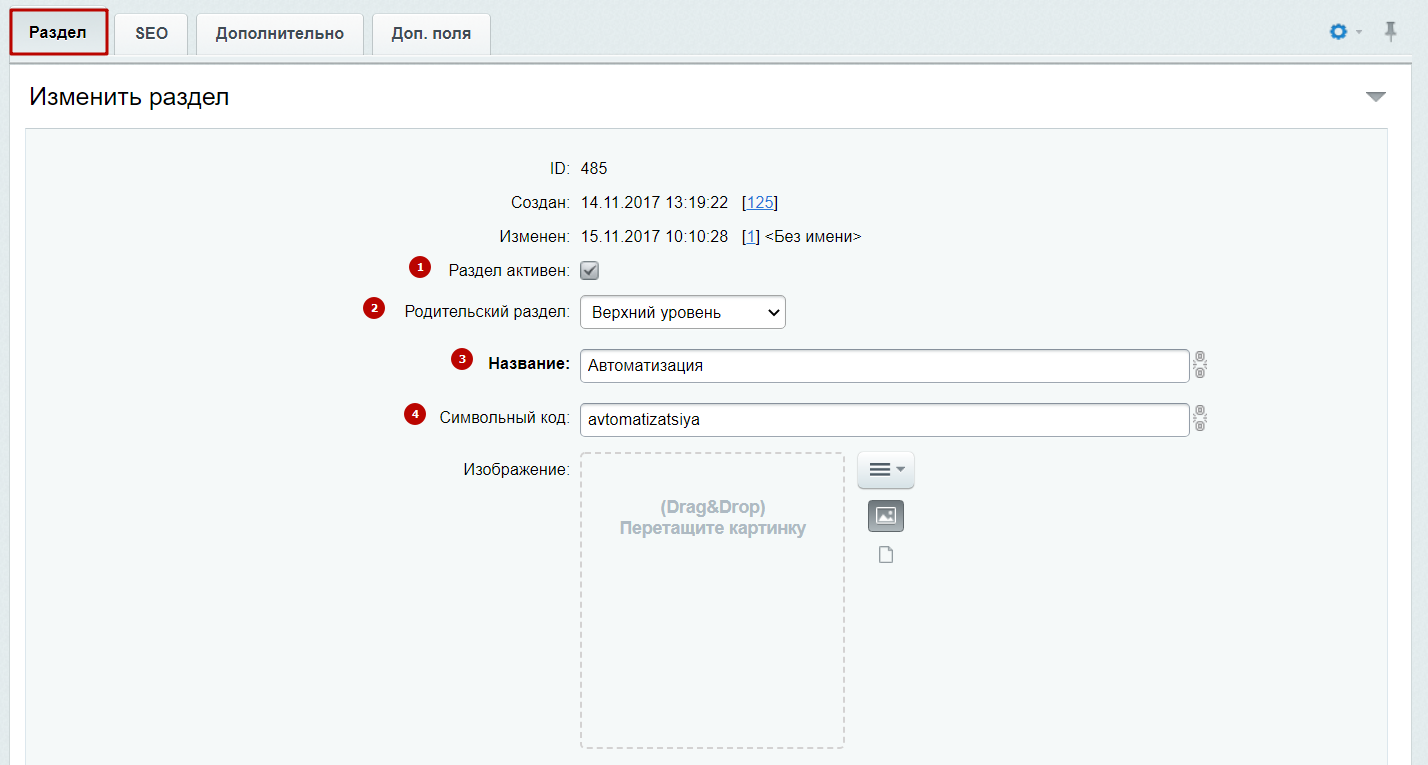The width and height of the screenshot is (1428, 765).
Task: Select the creation date '14.11.2017 13:19:22'
Action: pyautogui.click(x=654, y=203)
